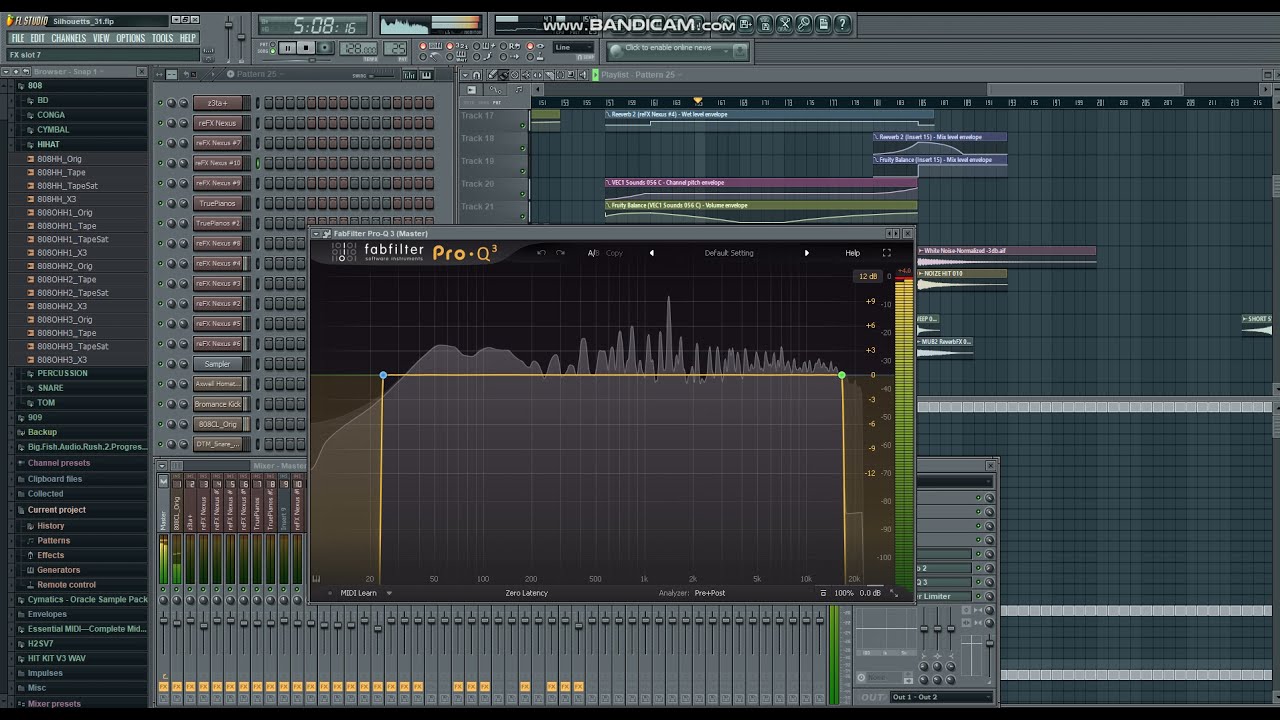Open the project info page icon in toolbar
This screenshot has height=720, width=1280.
coord(823,24)
